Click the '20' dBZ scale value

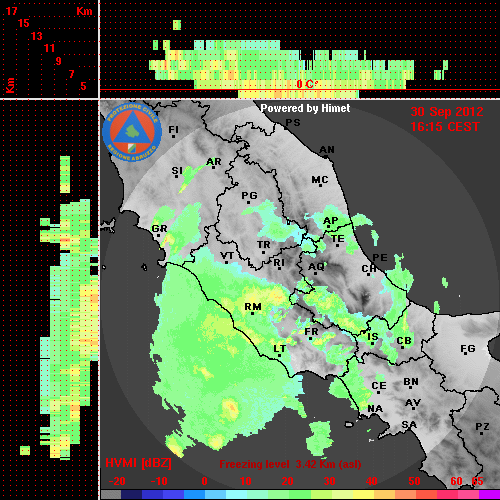(287, 481)
